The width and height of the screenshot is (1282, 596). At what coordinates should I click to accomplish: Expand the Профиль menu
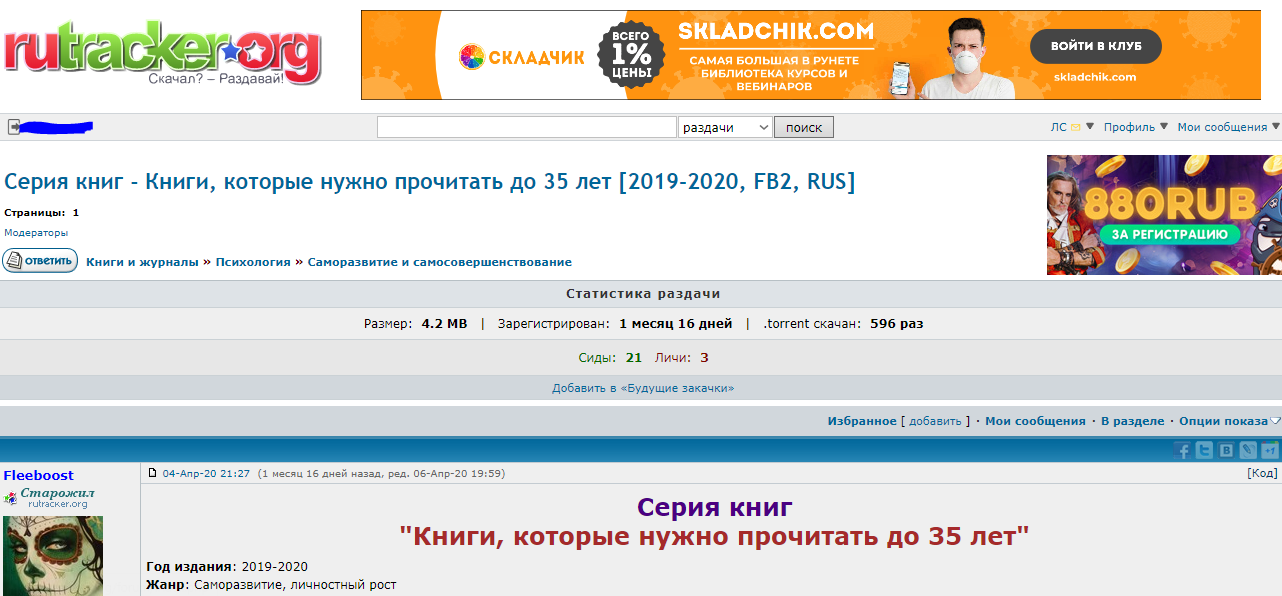pyautogui.click(x=1135, y=127)
